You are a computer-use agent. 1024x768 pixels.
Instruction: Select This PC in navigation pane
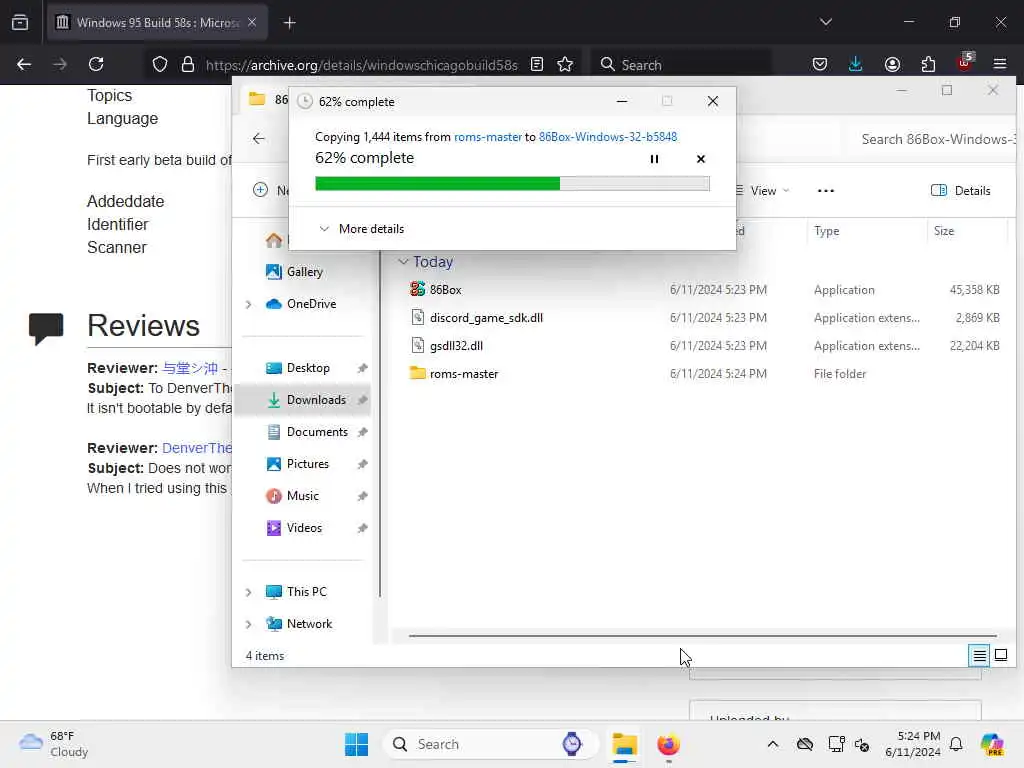306,592
